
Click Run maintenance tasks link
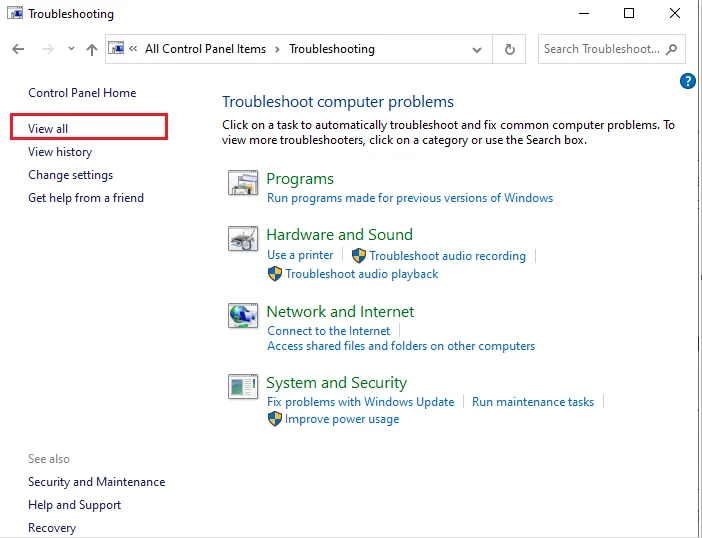533,402
